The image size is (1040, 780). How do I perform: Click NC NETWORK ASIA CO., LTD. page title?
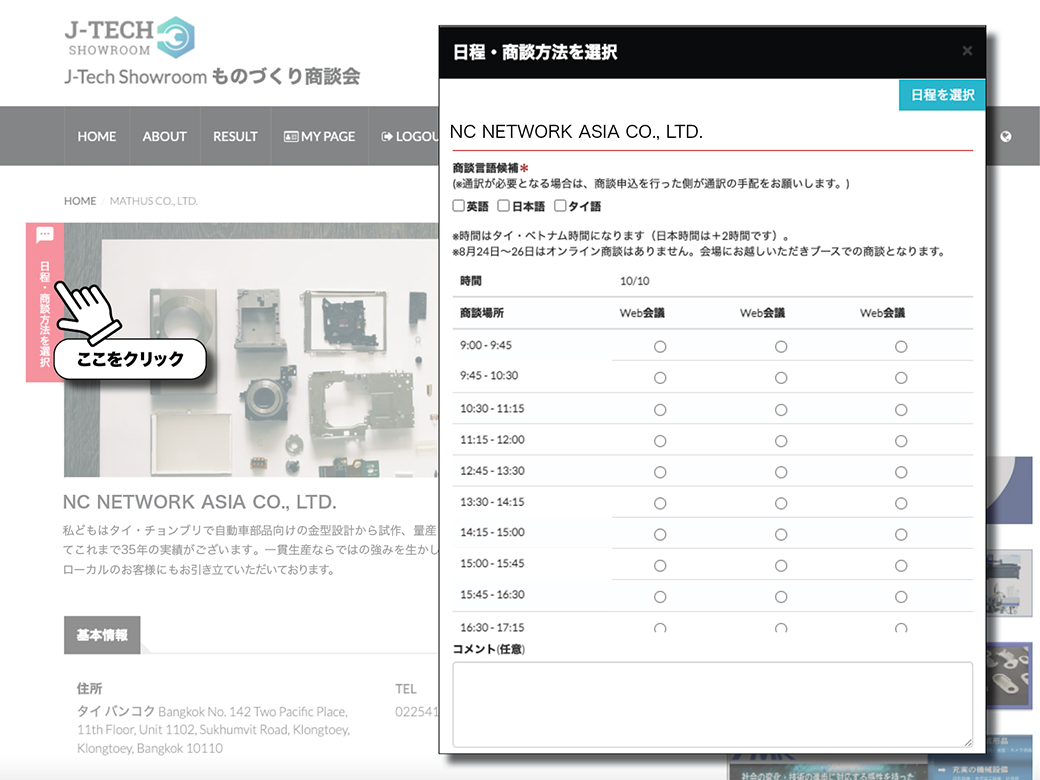200,502
